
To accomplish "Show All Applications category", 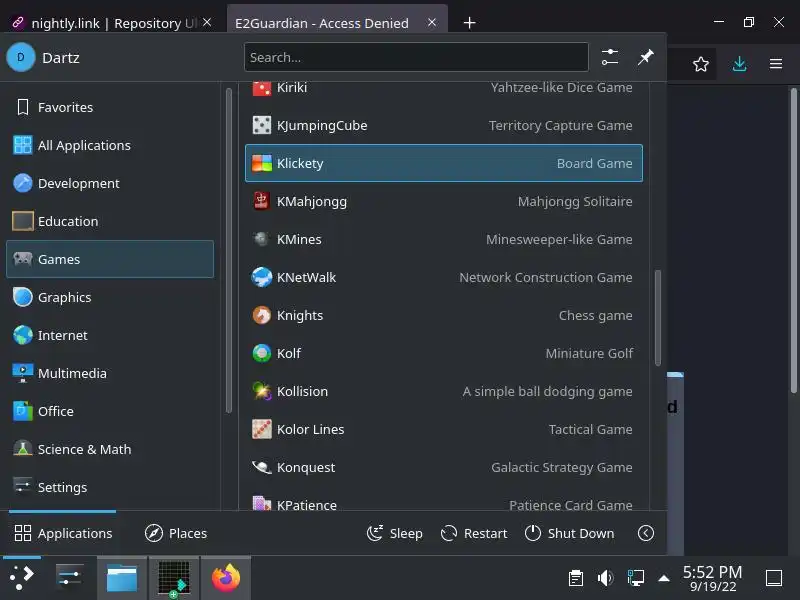I will tap(110, 145).
